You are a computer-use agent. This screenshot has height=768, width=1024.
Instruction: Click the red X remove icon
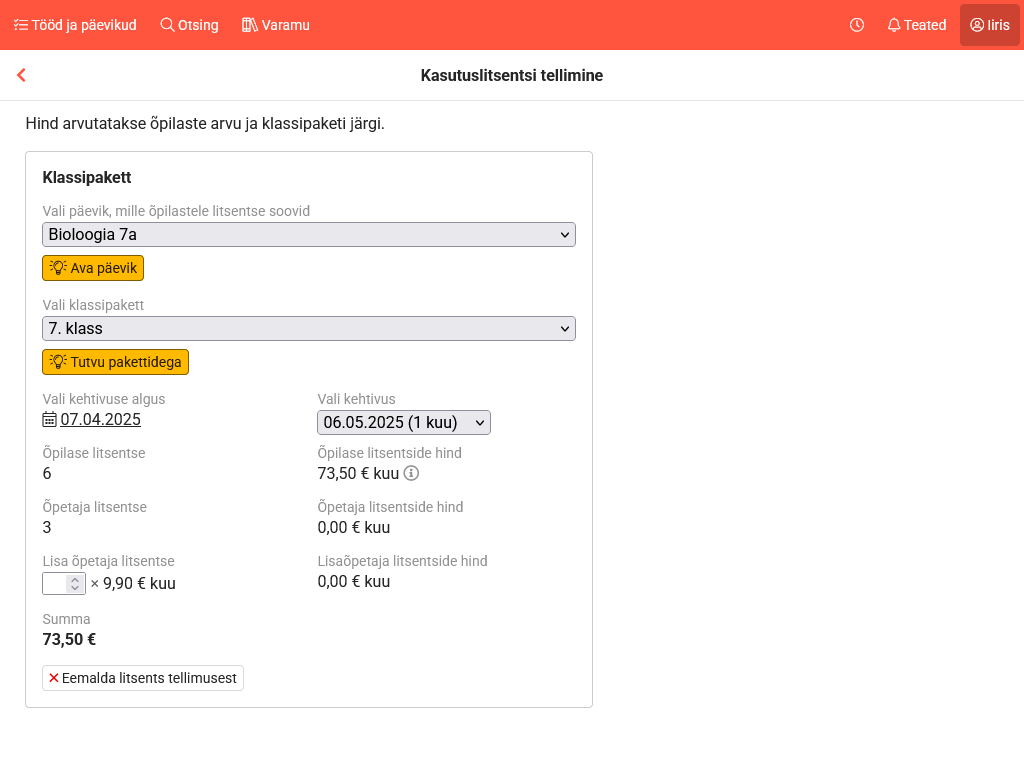click(x=54, y=678)
